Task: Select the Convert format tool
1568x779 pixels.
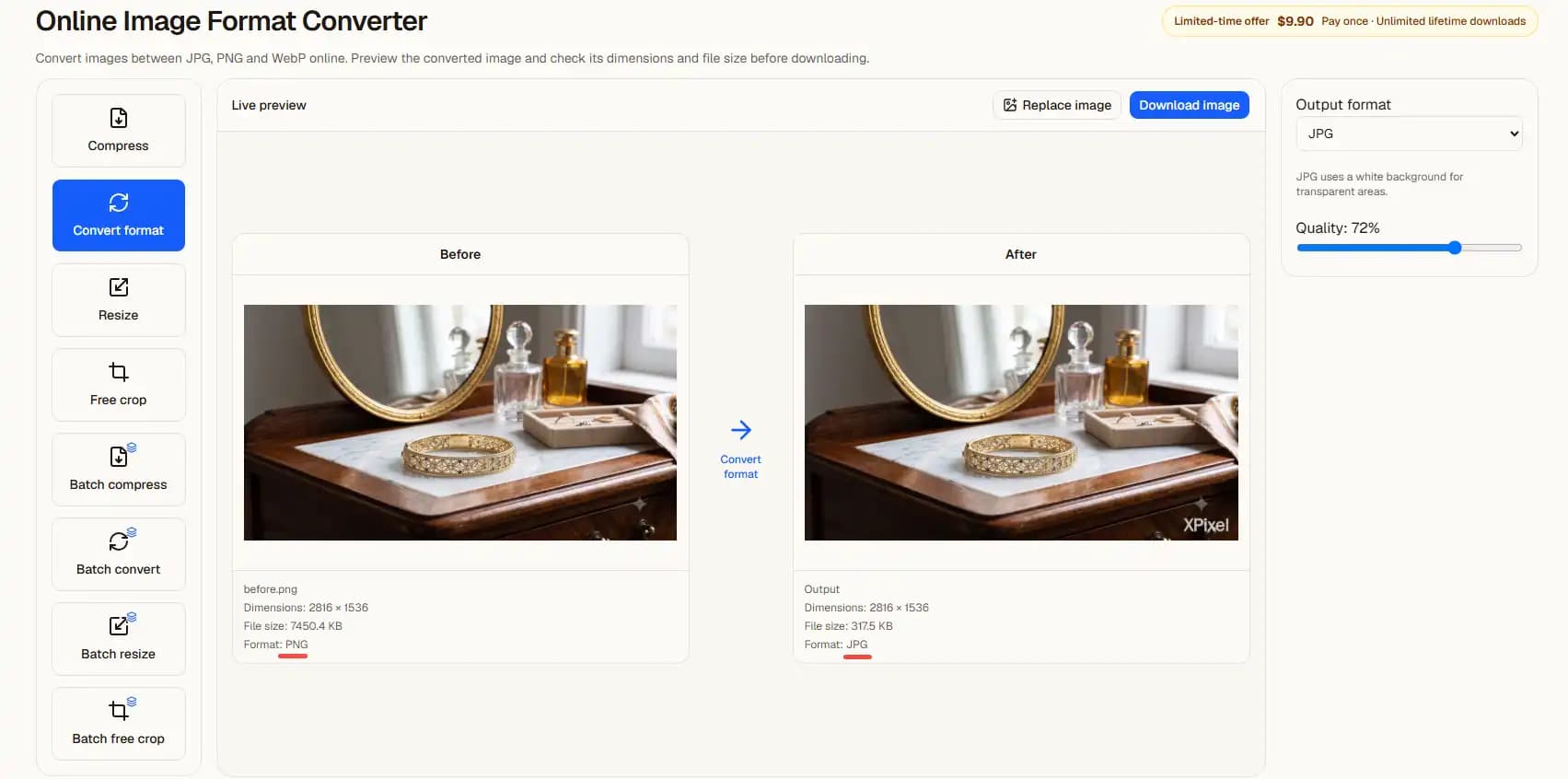Action: (x=119, y=215)
